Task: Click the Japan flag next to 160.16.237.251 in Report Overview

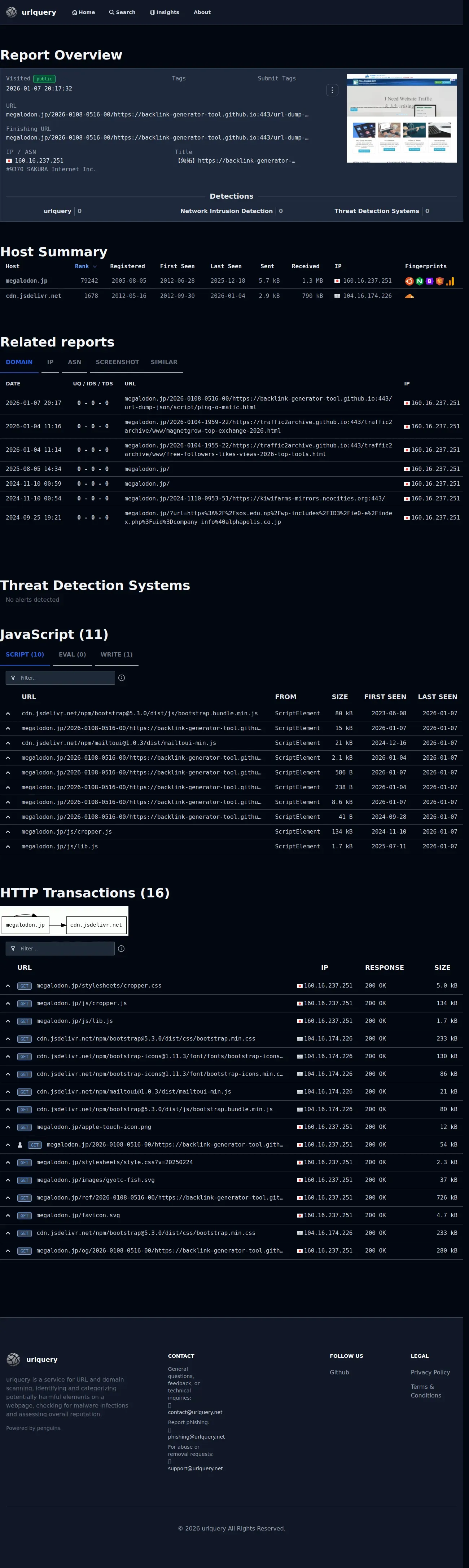Action: pos(9,161)
